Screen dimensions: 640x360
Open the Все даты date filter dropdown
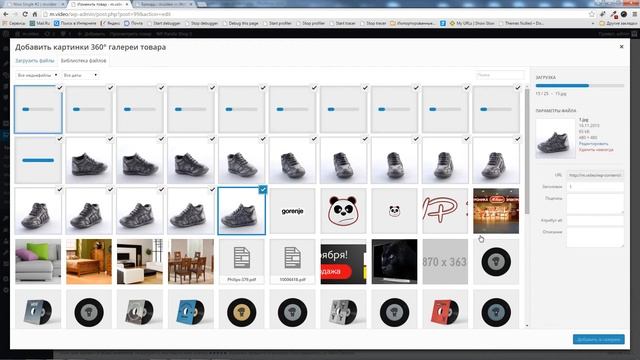(80, 76)
